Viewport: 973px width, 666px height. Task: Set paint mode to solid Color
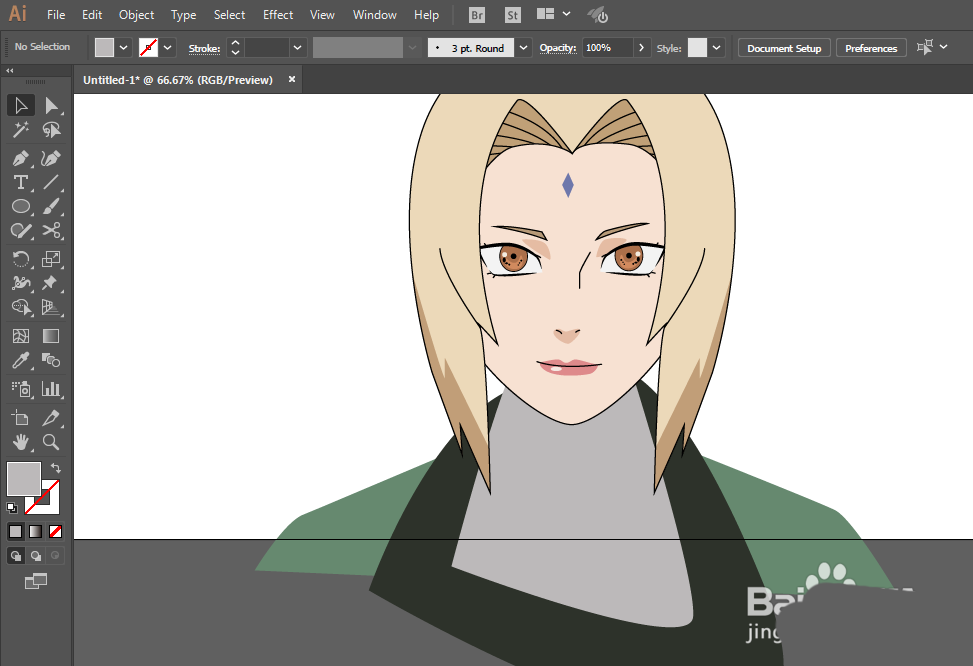point(16,532)
